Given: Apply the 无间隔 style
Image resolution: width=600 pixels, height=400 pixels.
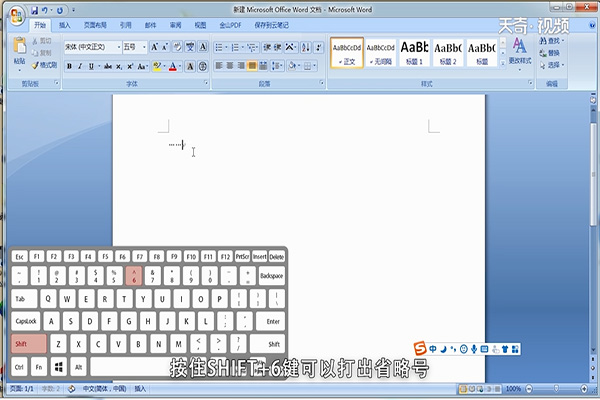Looking at the screenshot, I should [381, 52].
